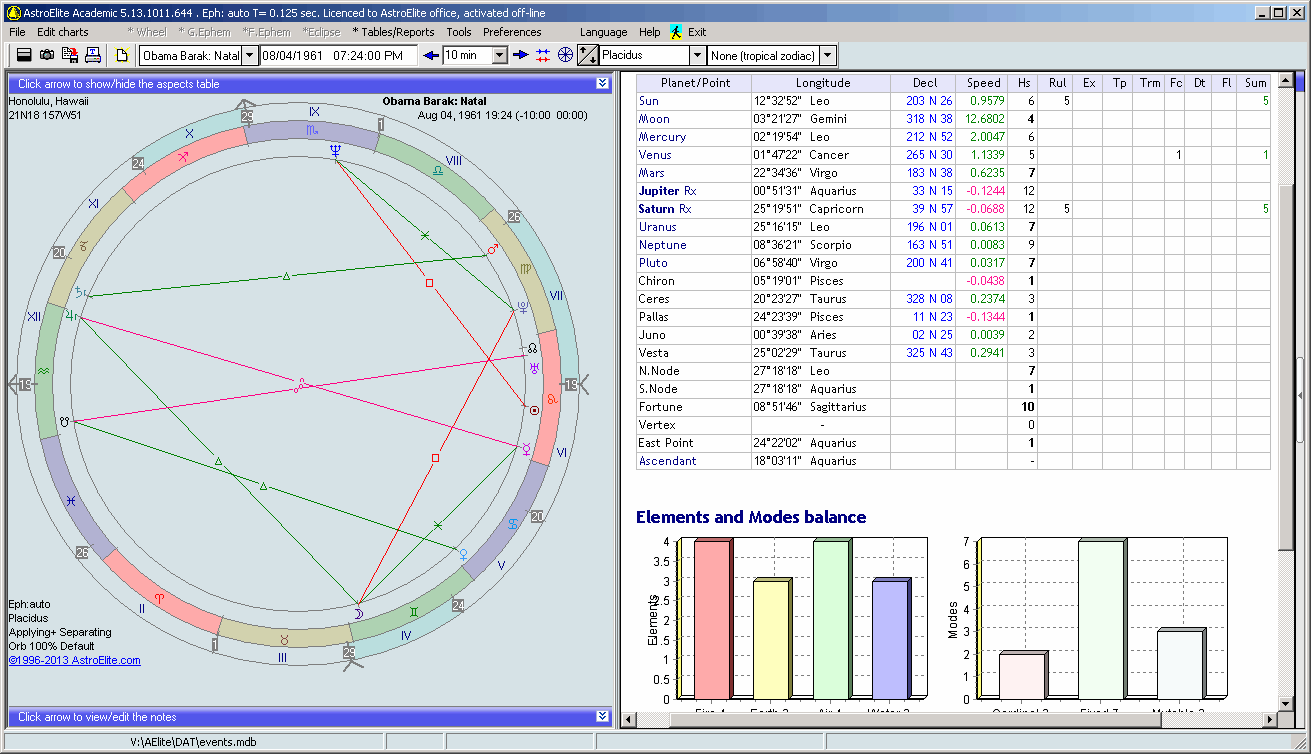Image resolution: width=1311 pixels, height=754 pixels.
Task: Click the camera snapshot icon in toolbar
Action: (x=47, y=55)
